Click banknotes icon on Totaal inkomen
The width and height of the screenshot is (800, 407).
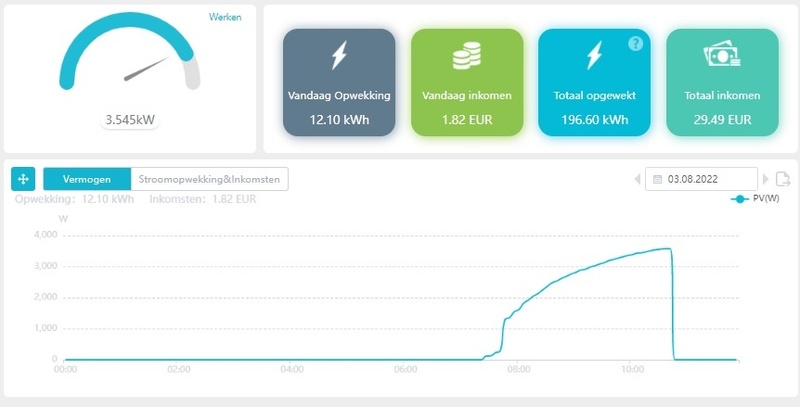[x=722, y=53]
